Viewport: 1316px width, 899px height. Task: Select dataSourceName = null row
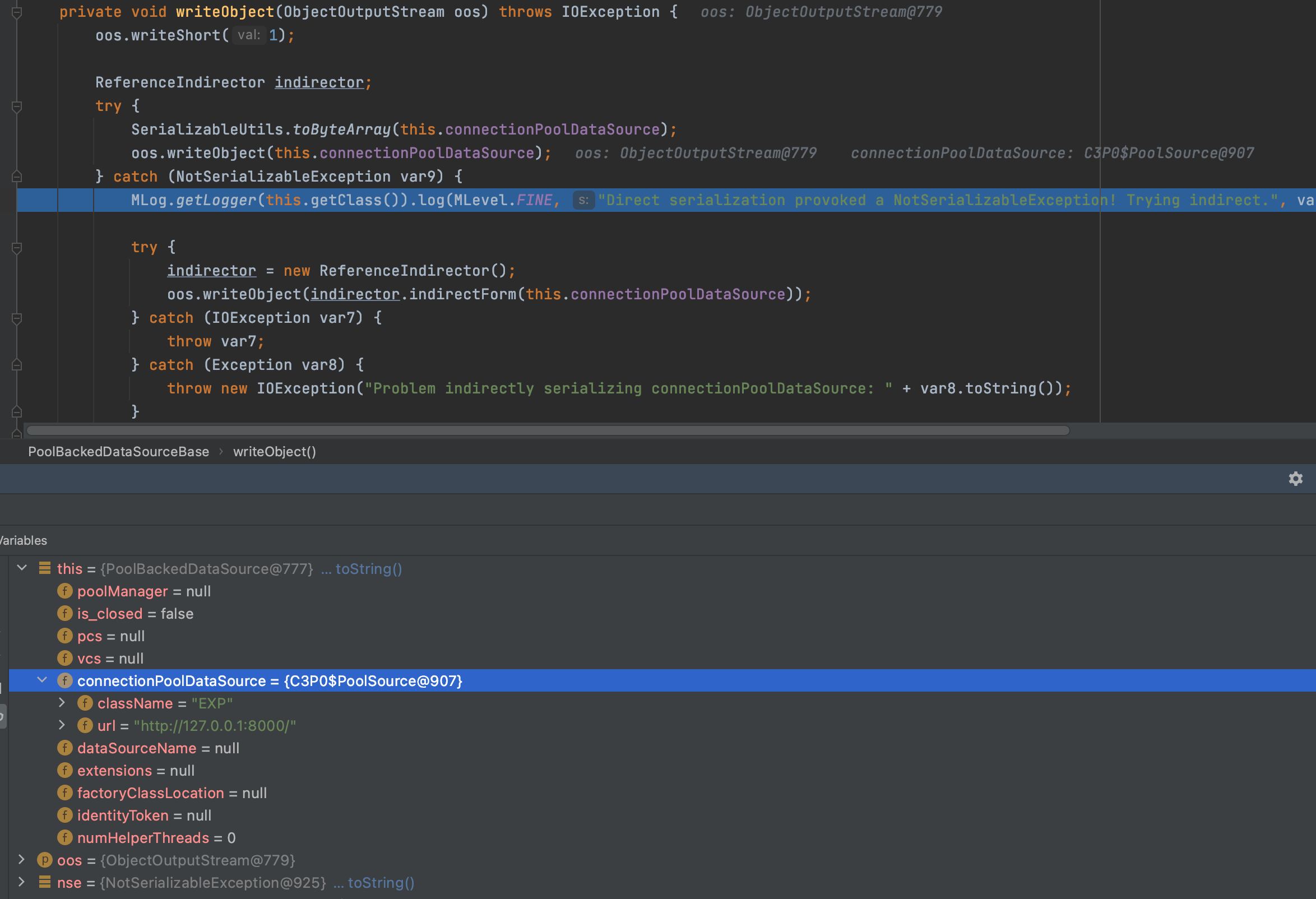[662, 748]
